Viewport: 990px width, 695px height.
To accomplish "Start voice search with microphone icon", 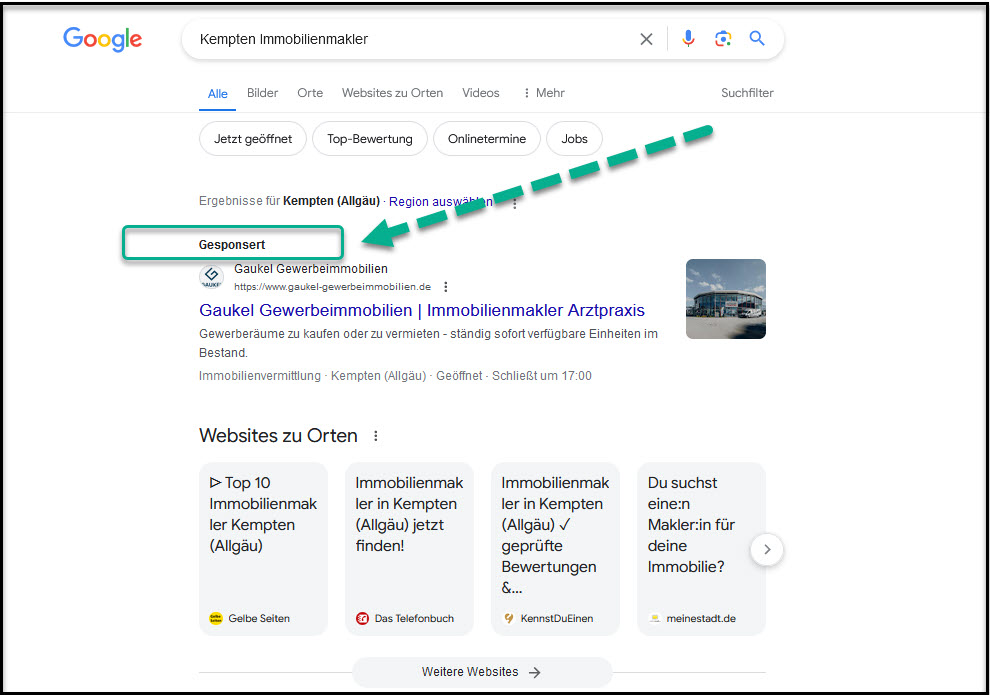I will click(688, 39).
